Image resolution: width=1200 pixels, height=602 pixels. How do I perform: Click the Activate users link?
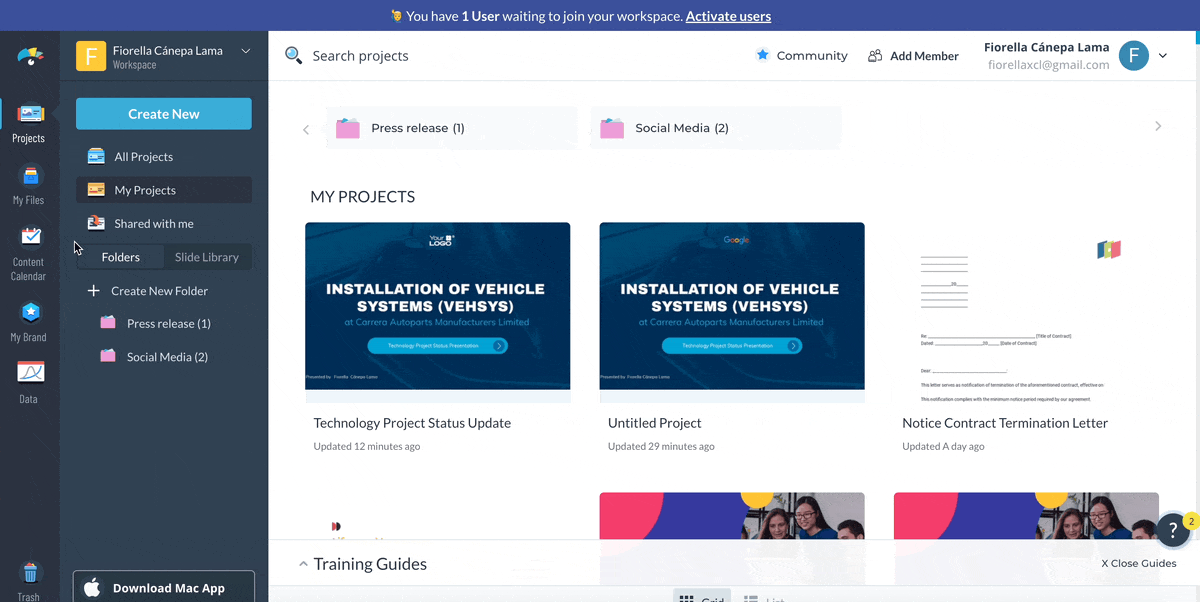pos(728,16)
